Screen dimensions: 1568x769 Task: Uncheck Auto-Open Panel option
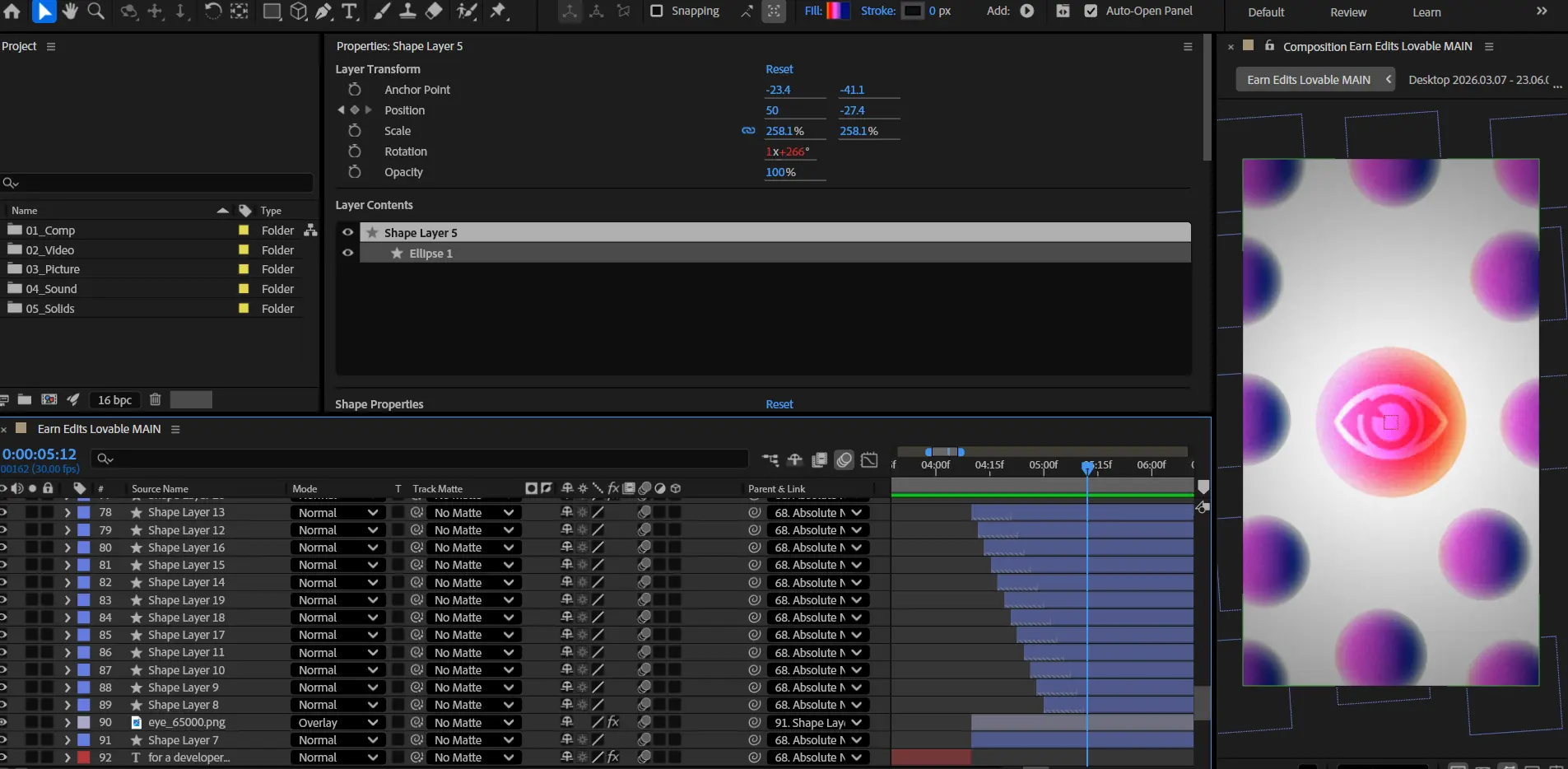[1091, 11]
